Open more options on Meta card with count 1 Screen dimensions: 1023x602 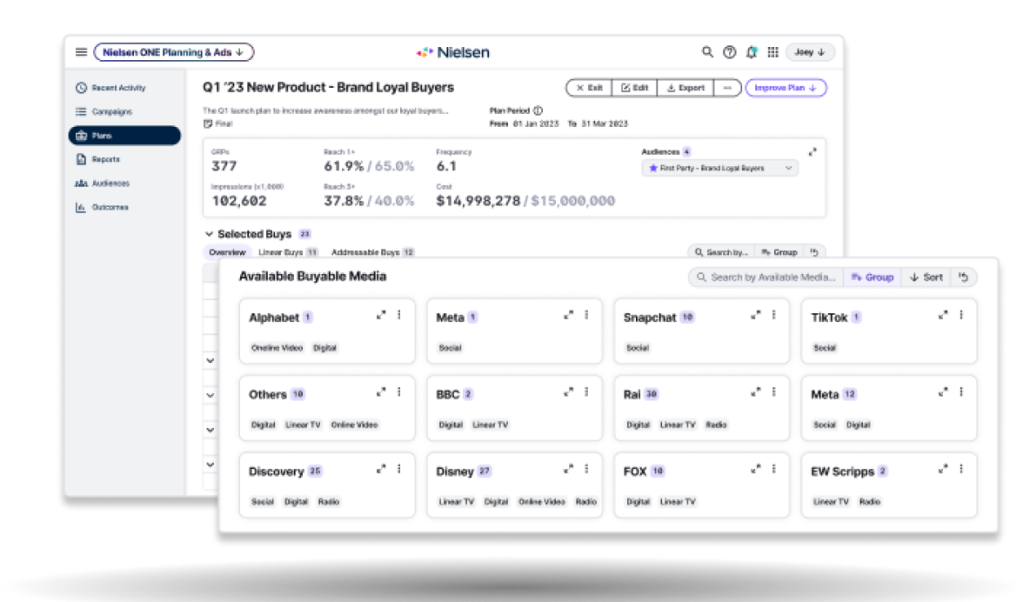click(x=587, y=315)
